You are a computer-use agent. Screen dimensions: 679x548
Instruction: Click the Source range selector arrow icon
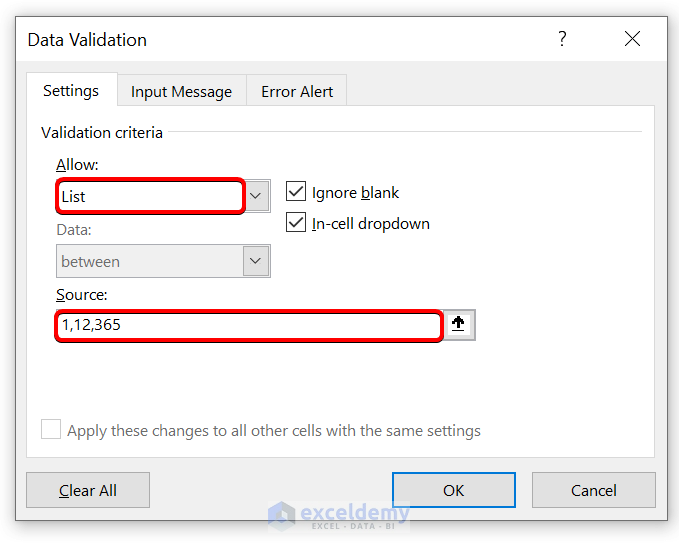pyautogui.click(x=459, y=325)
